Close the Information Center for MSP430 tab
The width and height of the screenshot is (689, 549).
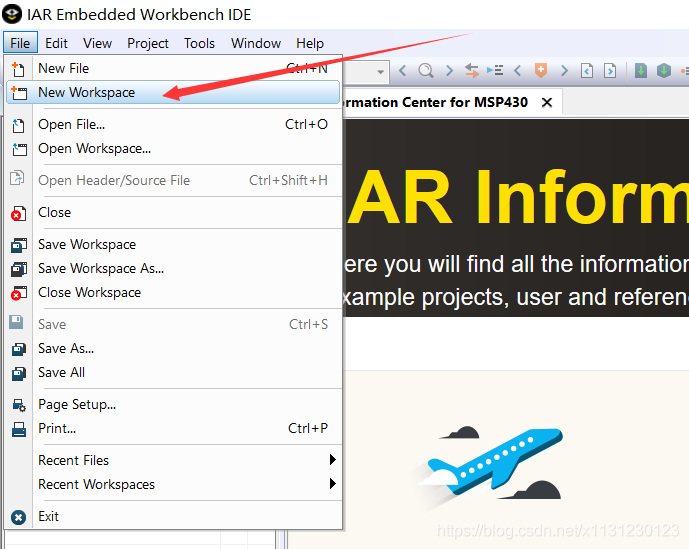547,102
